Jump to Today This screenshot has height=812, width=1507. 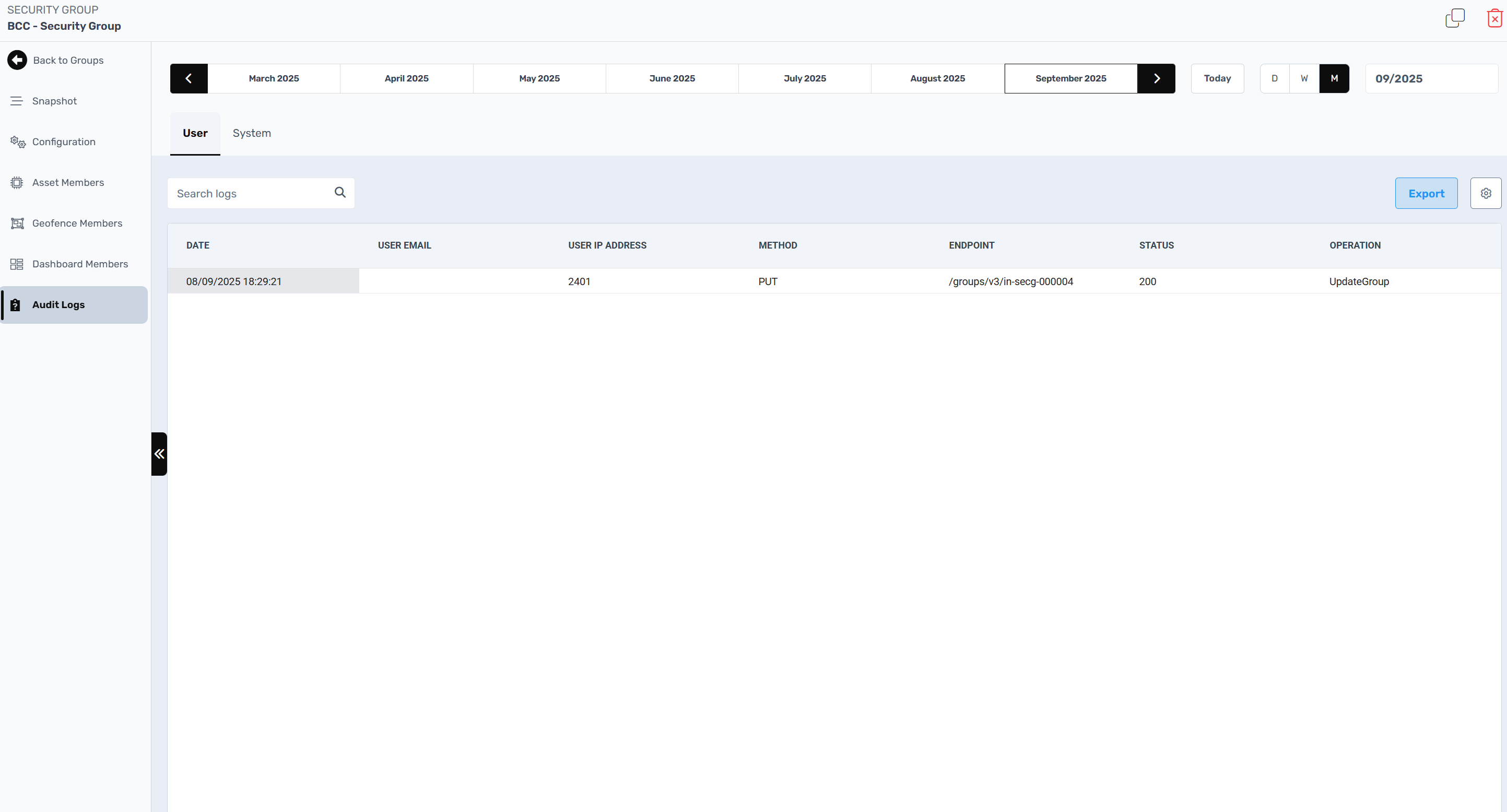1217,78
